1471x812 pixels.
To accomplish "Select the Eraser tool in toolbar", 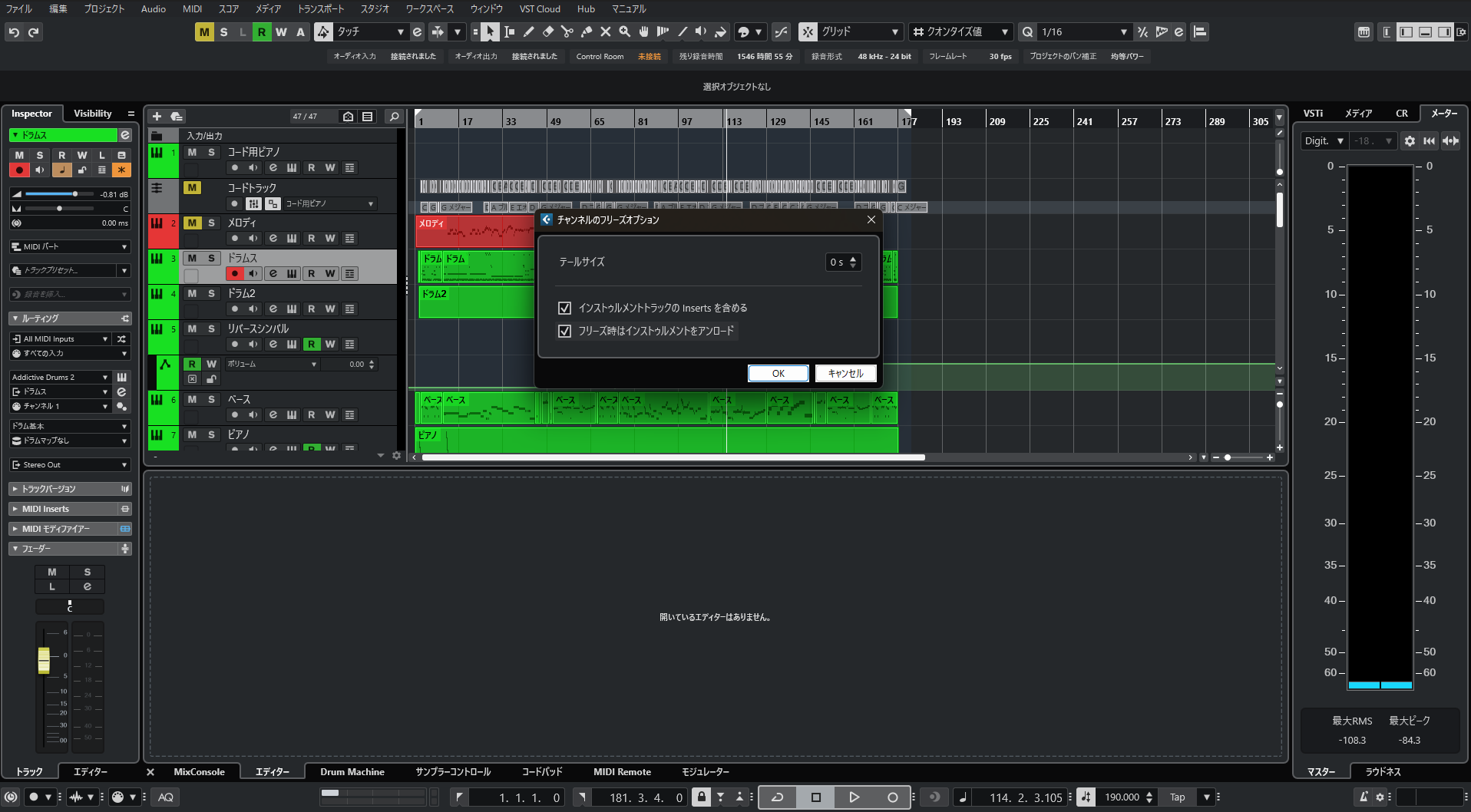I will coord(547,32).
